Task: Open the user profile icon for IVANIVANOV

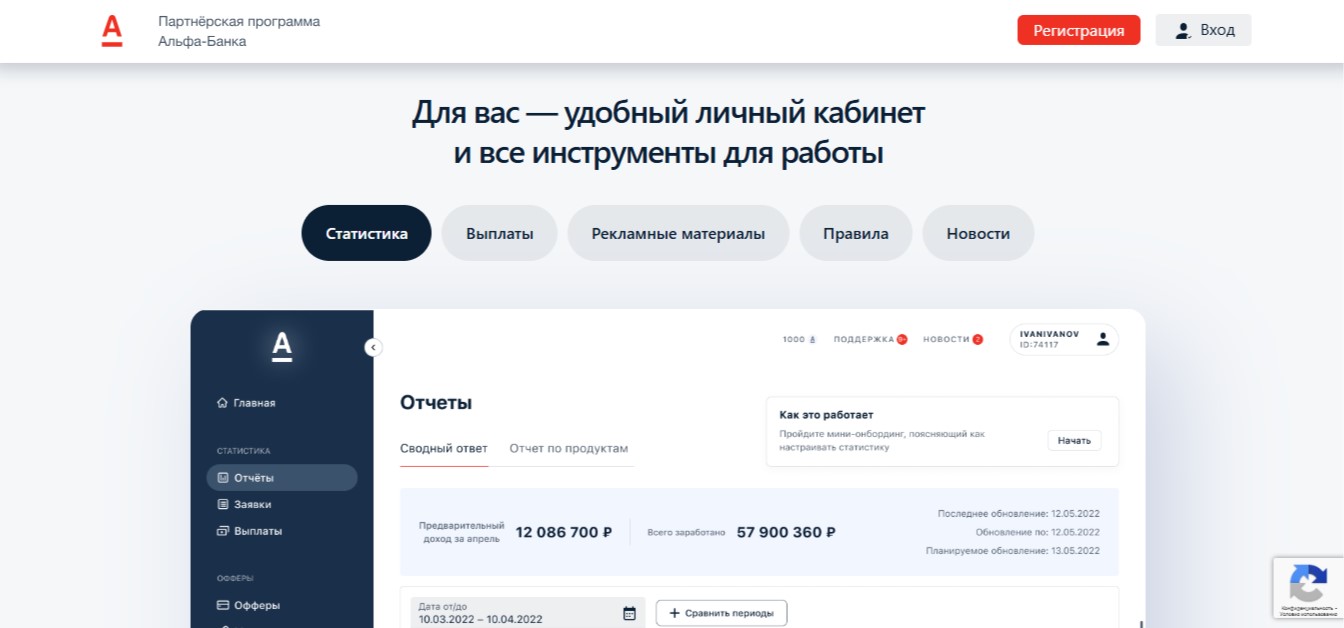Action: coord(1103,339)
